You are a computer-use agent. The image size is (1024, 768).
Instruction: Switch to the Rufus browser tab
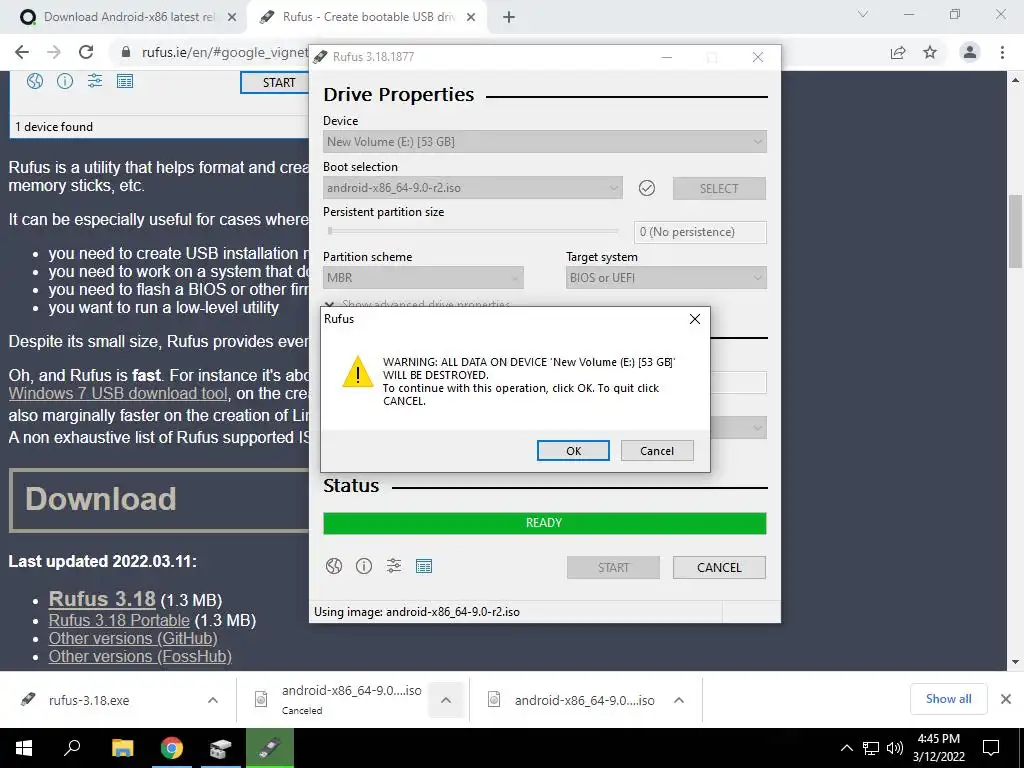click(x=368, y=17)
